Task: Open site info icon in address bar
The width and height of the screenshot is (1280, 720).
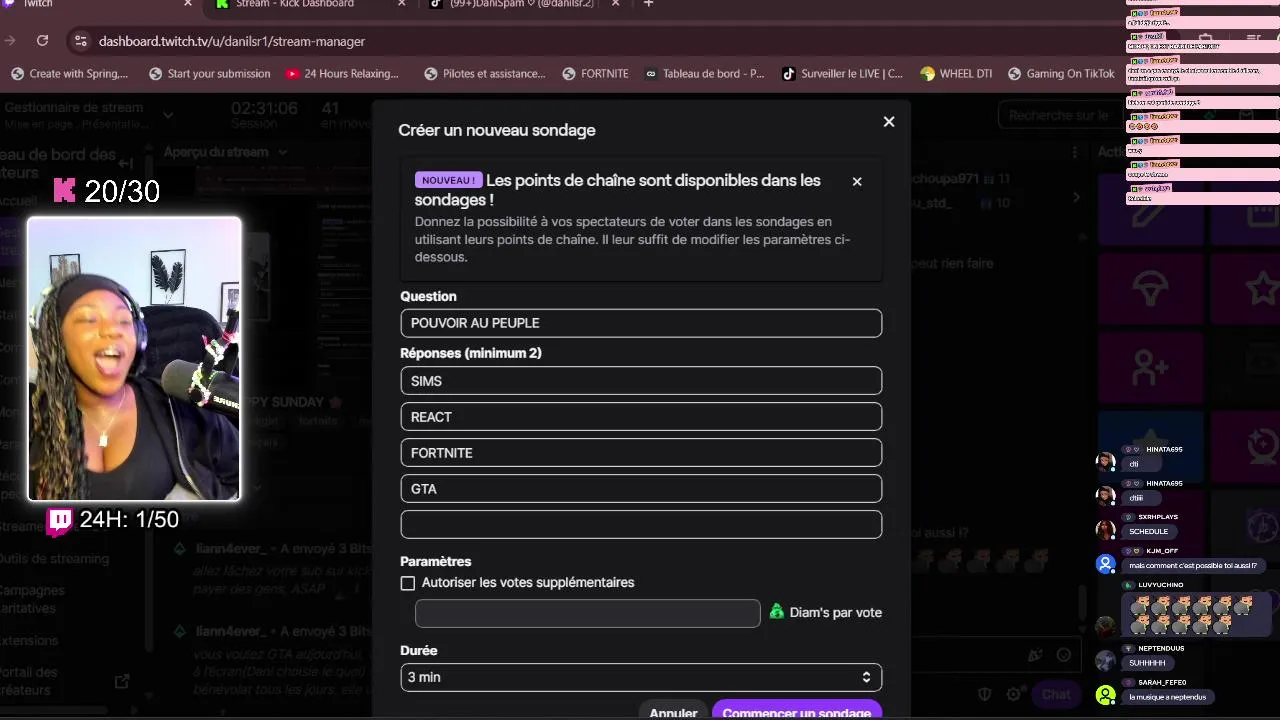Action: 81,41
